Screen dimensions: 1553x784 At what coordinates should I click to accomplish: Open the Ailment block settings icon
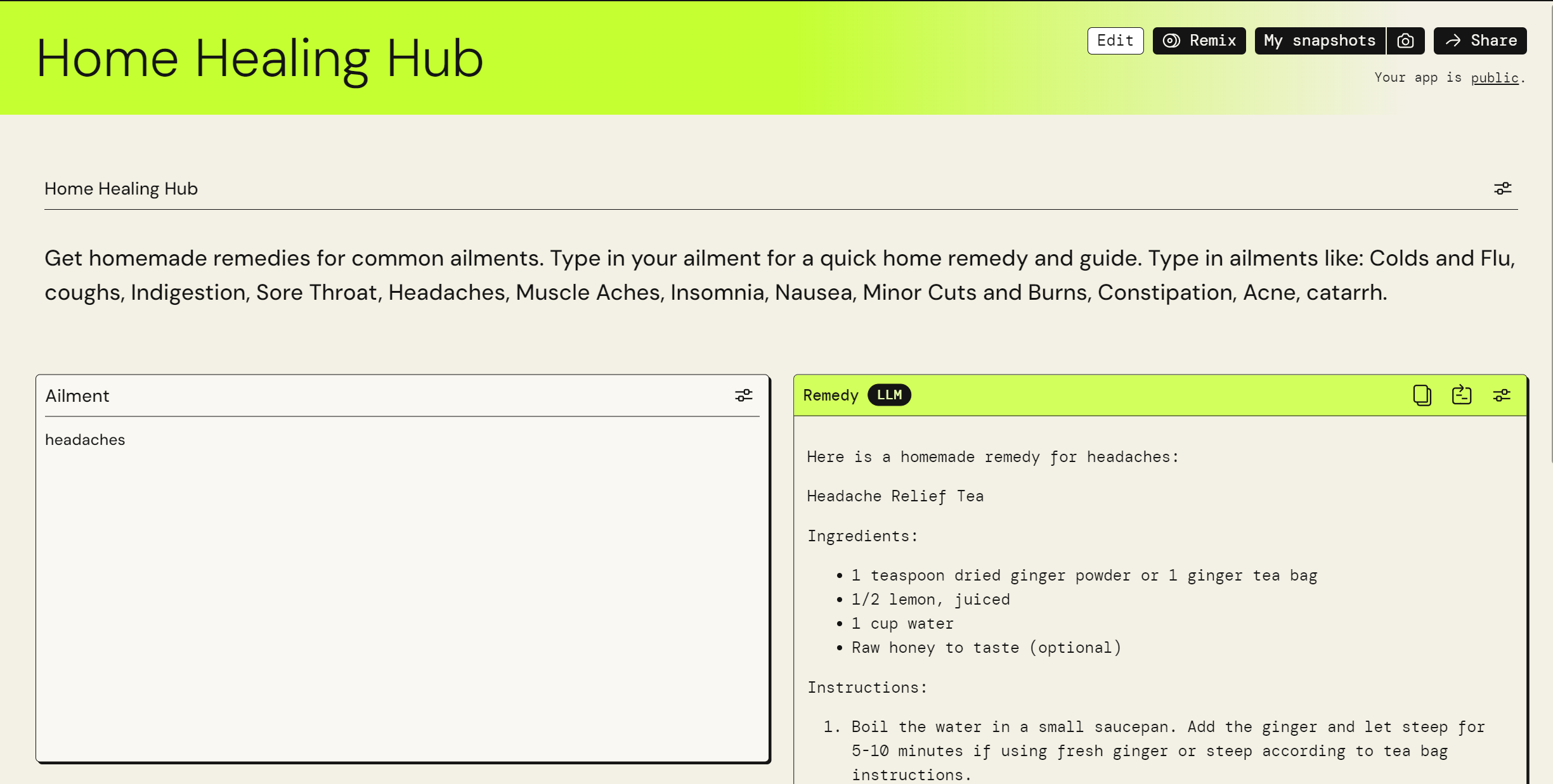coord(743,395)
